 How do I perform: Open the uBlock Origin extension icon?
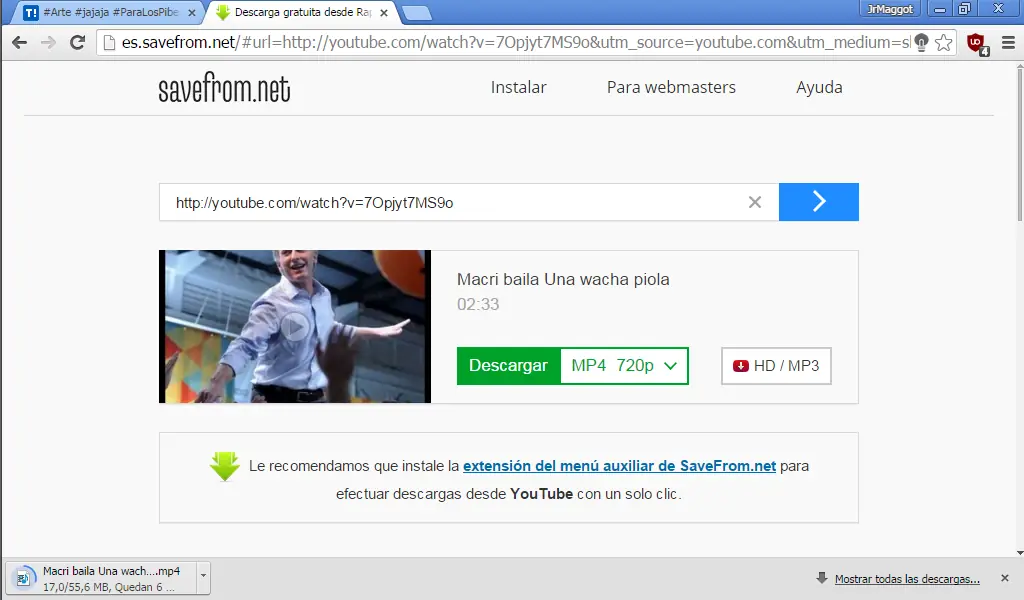click(x=978, y=44)
